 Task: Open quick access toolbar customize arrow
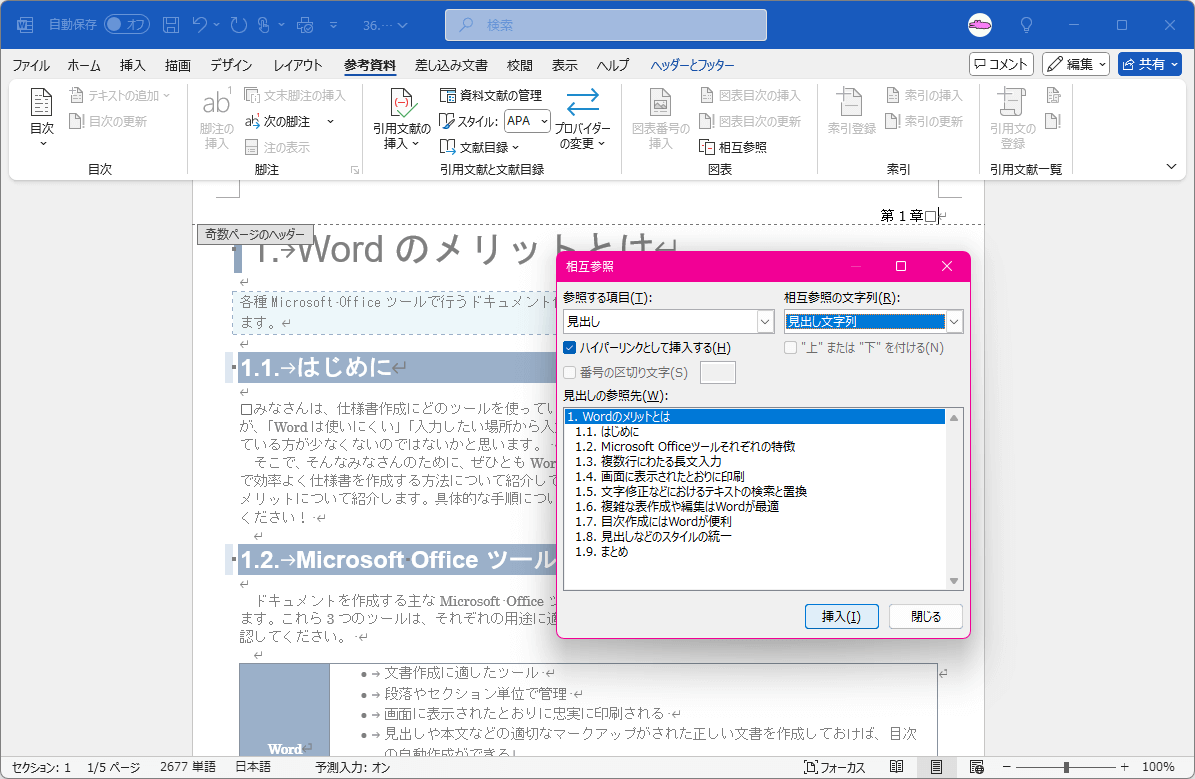point(334,25)
